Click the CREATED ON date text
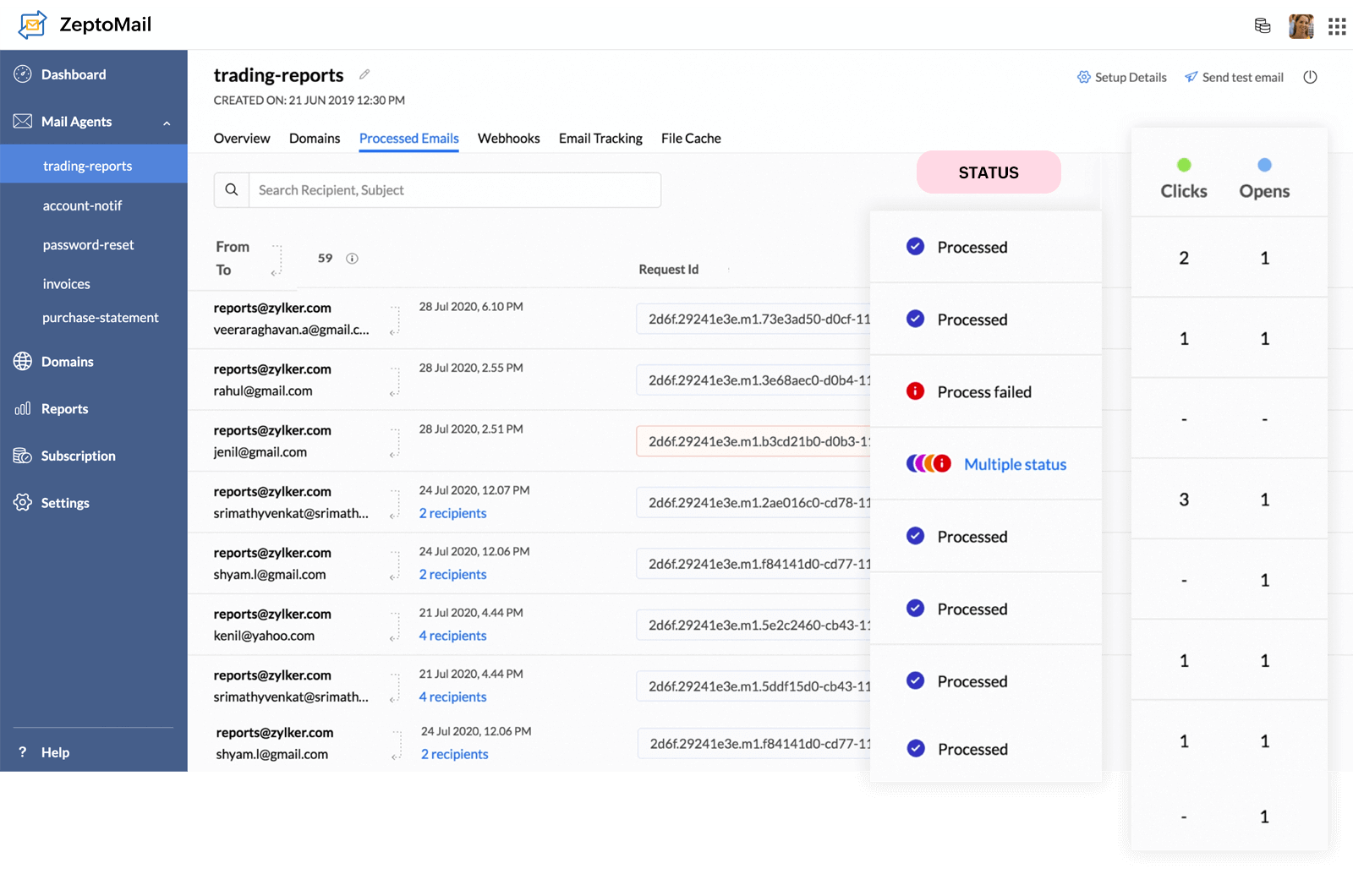 tap(309, 101)
